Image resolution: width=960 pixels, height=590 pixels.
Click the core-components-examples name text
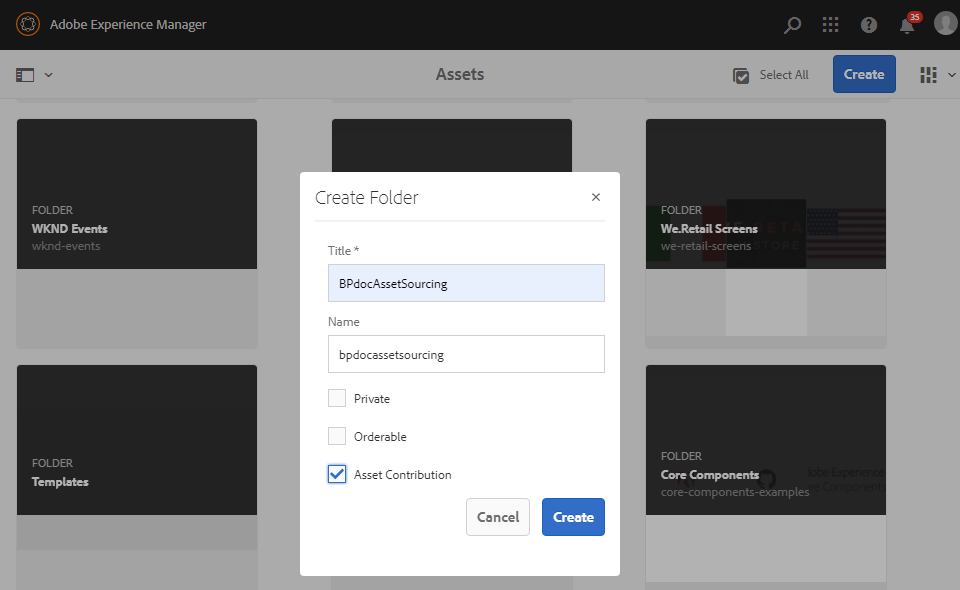coord(735,492)
